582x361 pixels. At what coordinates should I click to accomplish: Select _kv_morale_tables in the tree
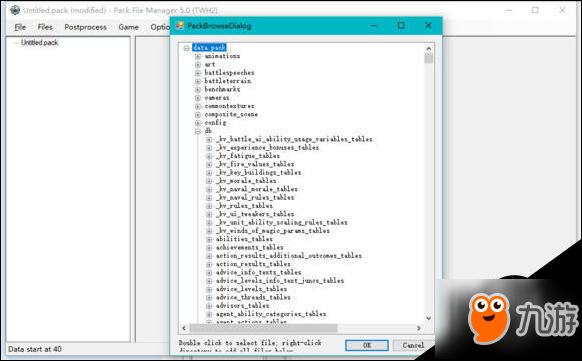coord(246,181)
